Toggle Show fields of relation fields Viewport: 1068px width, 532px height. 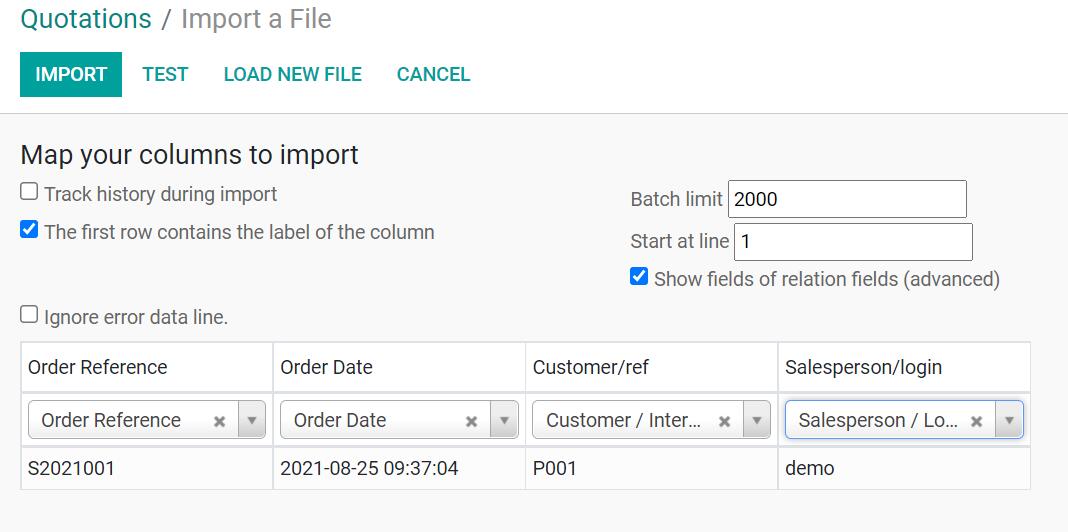tap(639, 276)
